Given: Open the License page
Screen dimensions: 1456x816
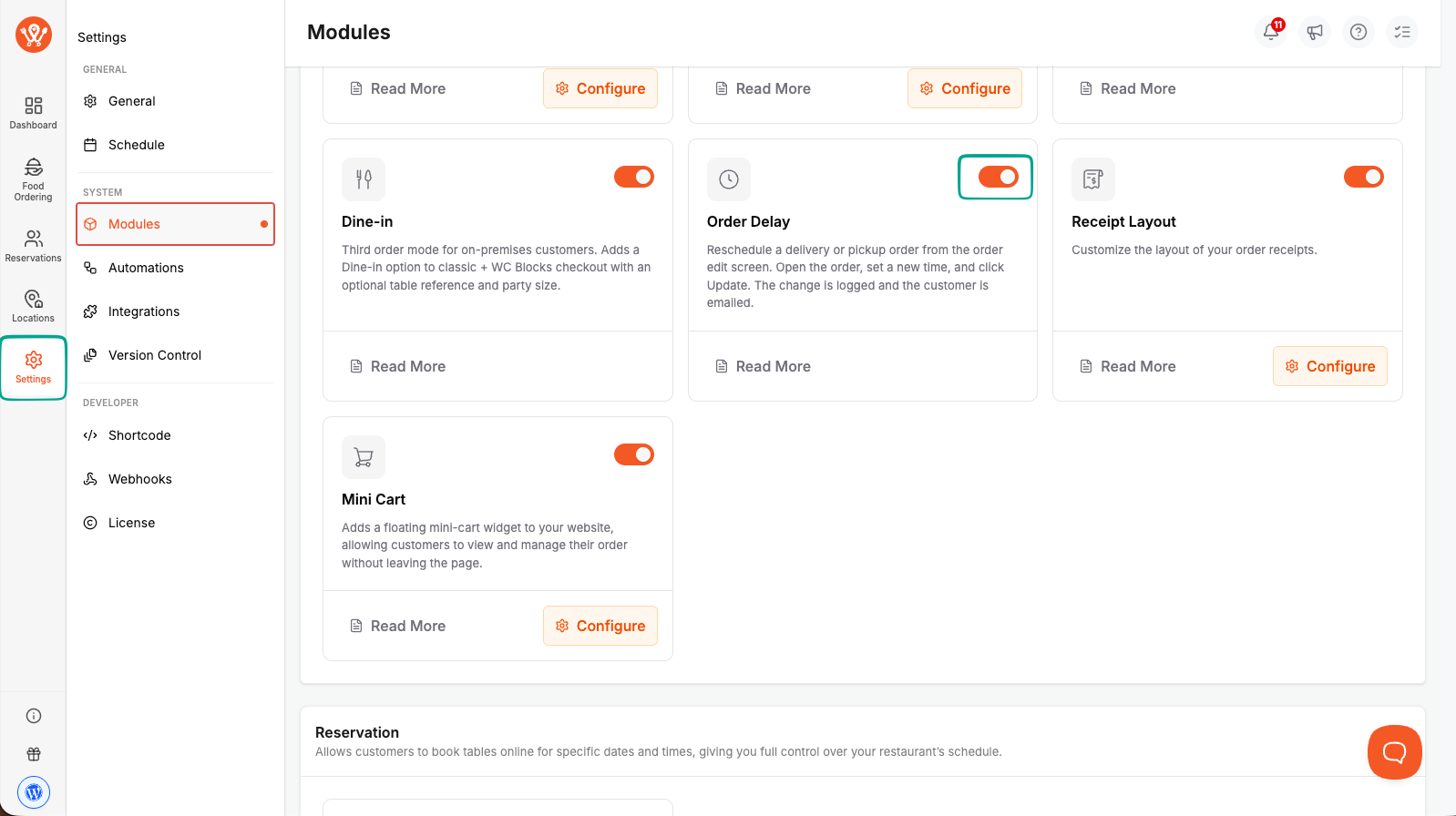Looking at the screenshot, I should (x=175, y=523).
